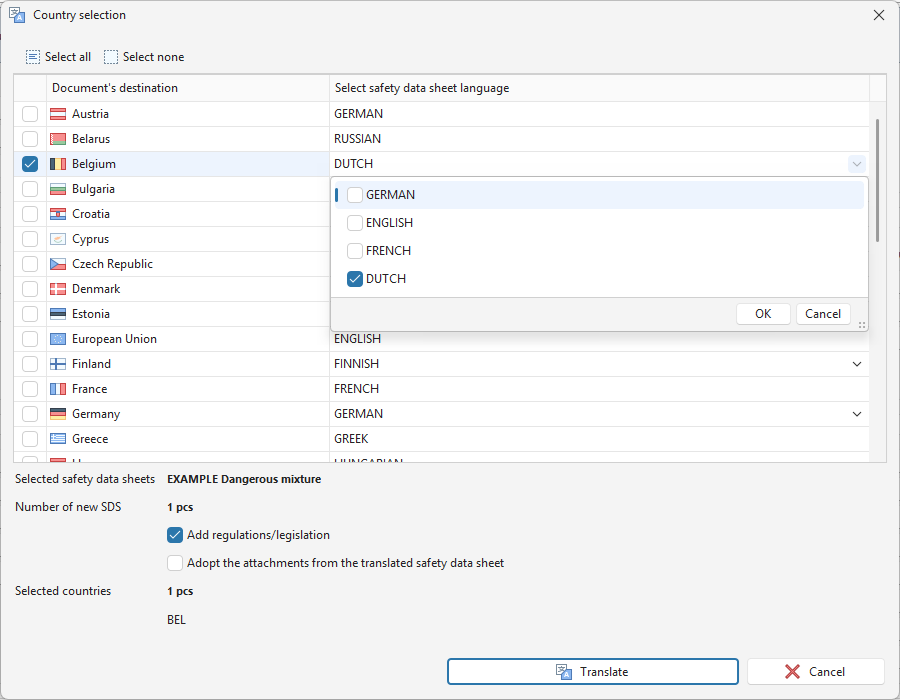Image resolution: width=900 pixels, height=700 pixels.
Task: Click the Denmark flag icon
Action: [58, 289]
